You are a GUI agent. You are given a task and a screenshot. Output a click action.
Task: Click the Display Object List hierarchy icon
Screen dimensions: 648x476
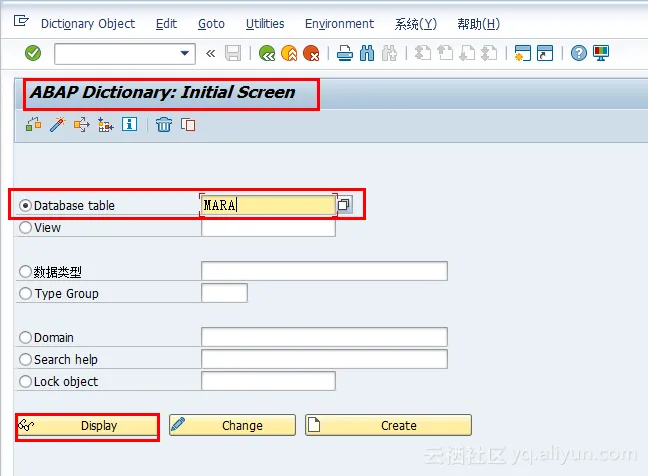(x=105, y=124)
